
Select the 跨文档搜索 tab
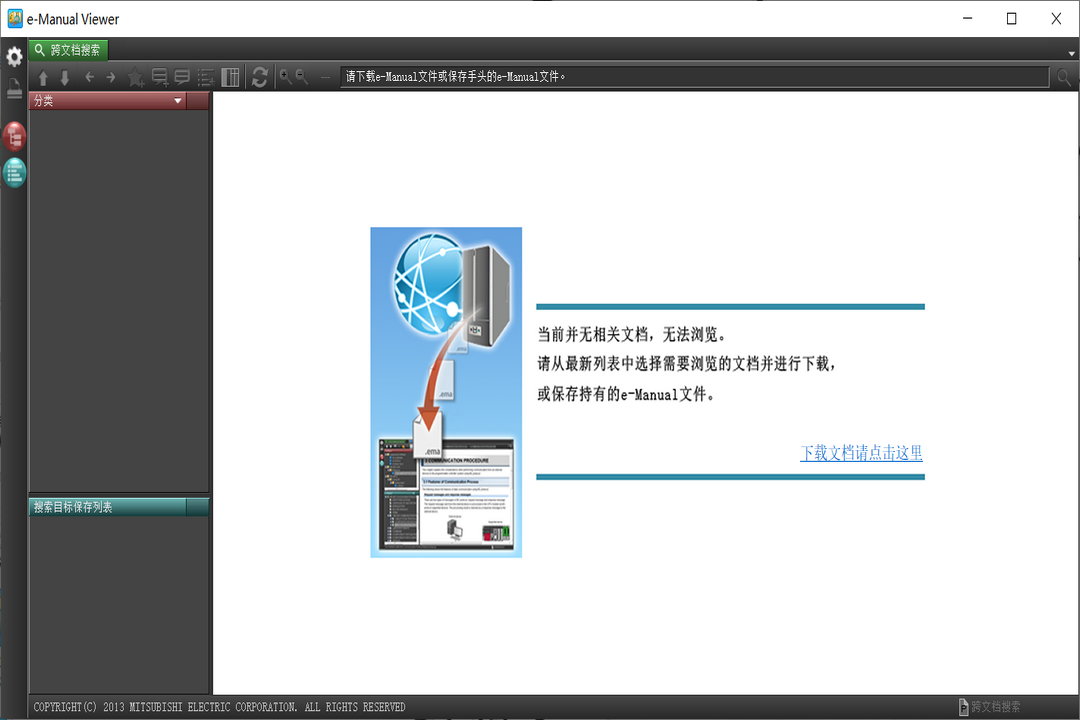click(x=68, y=49)
